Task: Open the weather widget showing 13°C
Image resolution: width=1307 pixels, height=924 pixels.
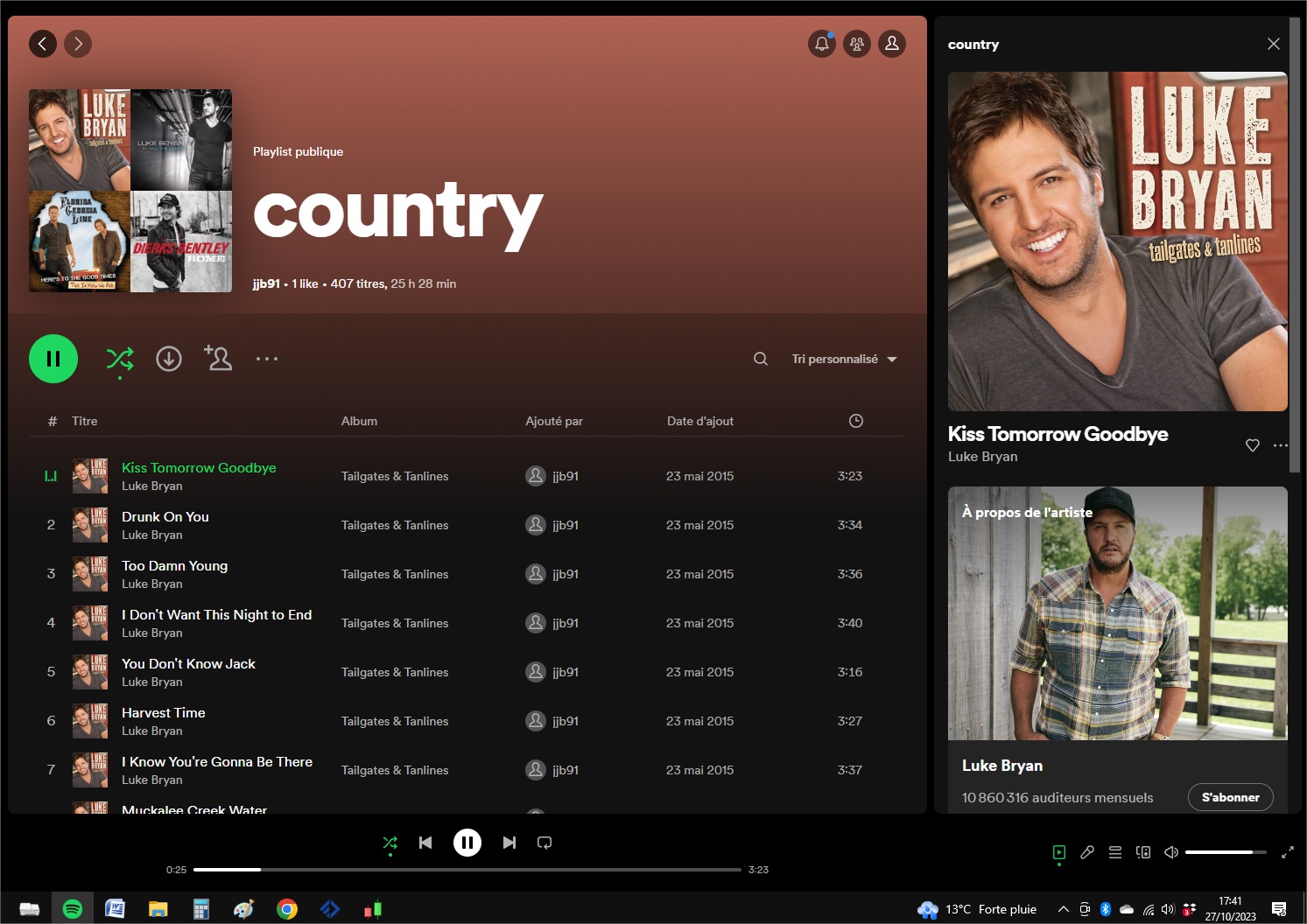Action: (977, 909)
